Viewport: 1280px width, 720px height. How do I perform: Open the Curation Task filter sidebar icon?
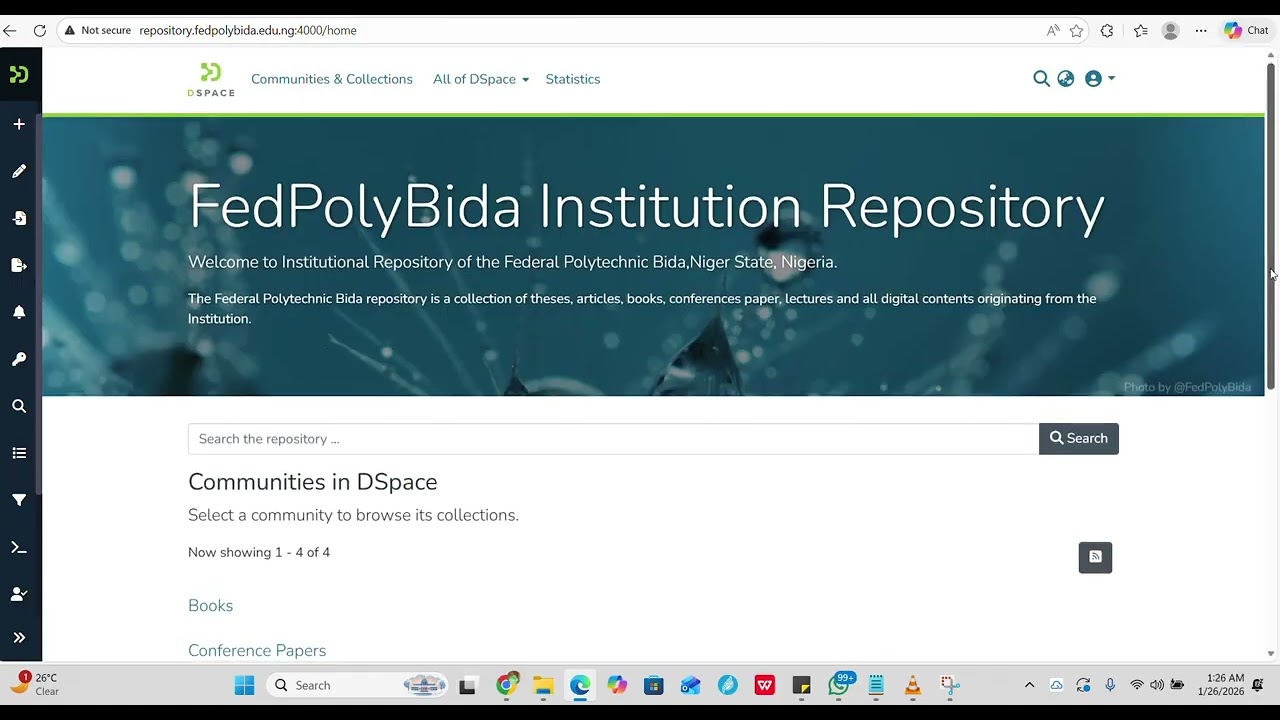19,500
